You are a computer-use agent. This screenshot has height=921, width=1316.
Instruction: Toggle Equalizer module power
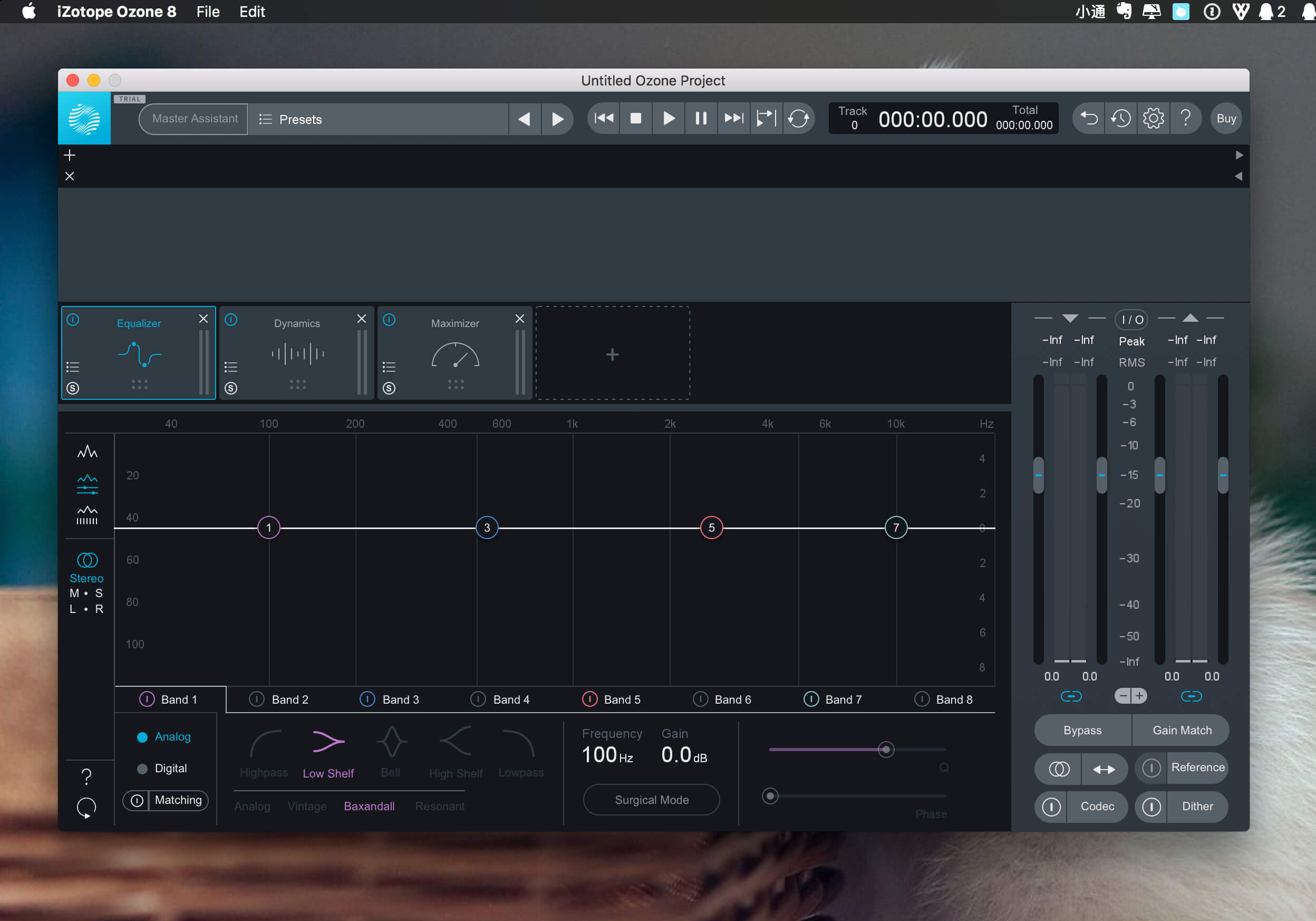73,320
